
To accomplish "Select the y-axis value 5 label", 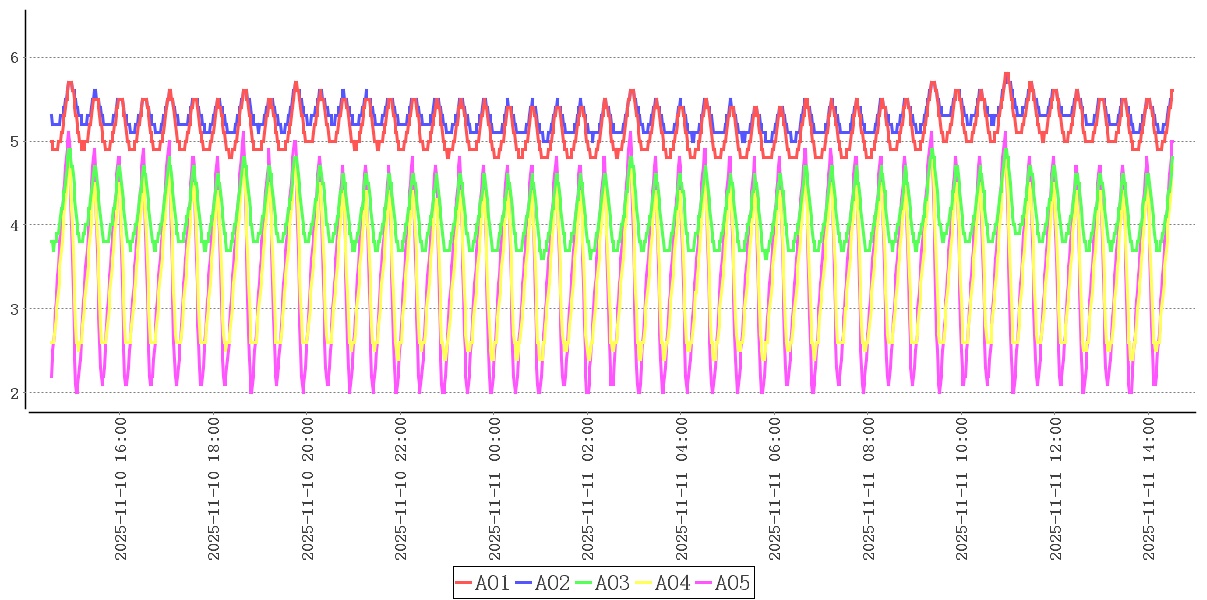I will (x=15, y=142).
